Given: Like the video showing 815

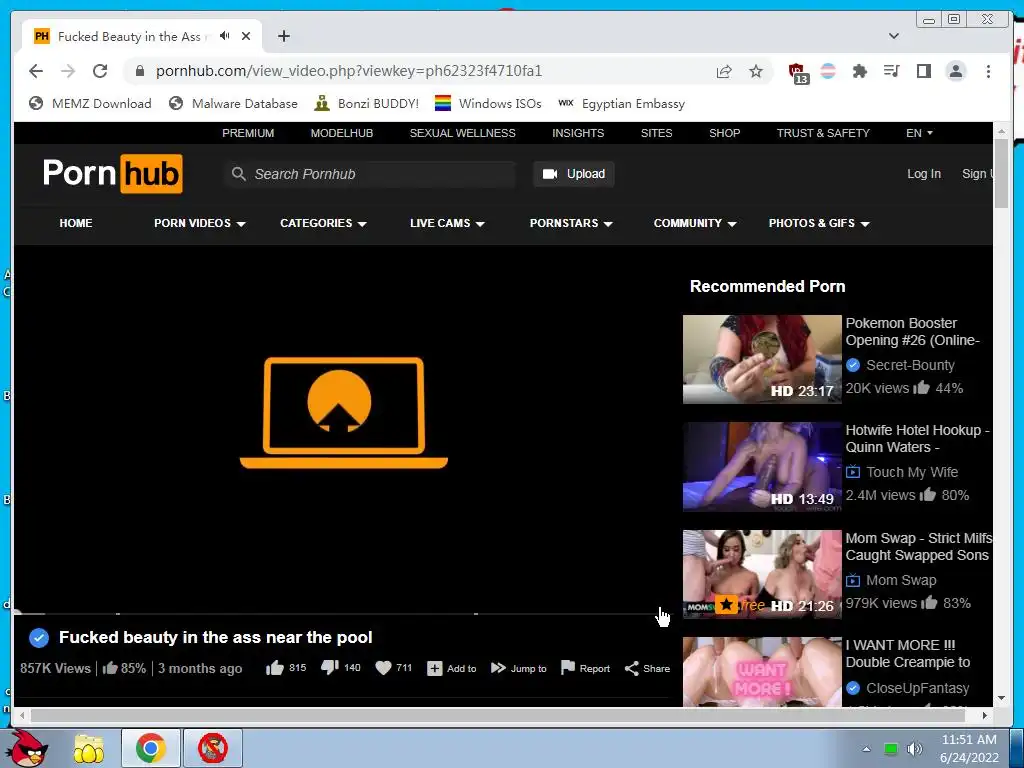Looking at the screenshot, I should (275, 667).
